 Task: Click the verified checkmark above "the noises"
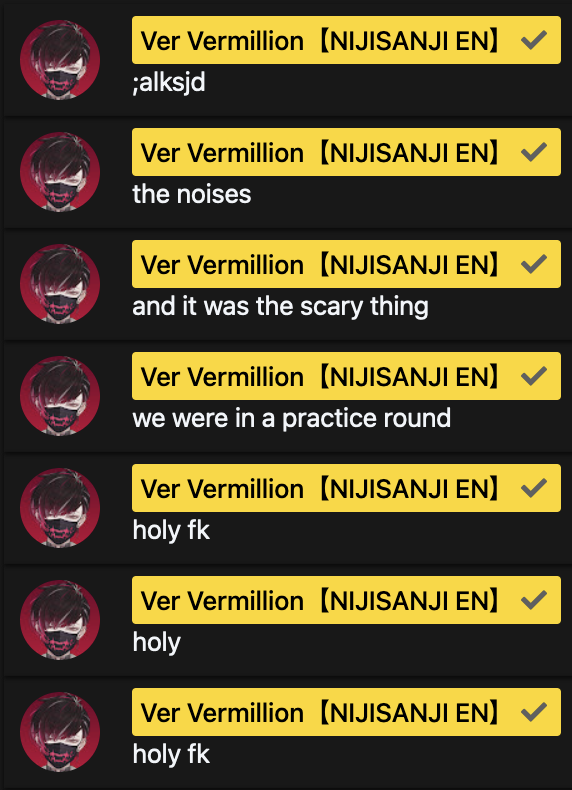(x=534, y=152)
